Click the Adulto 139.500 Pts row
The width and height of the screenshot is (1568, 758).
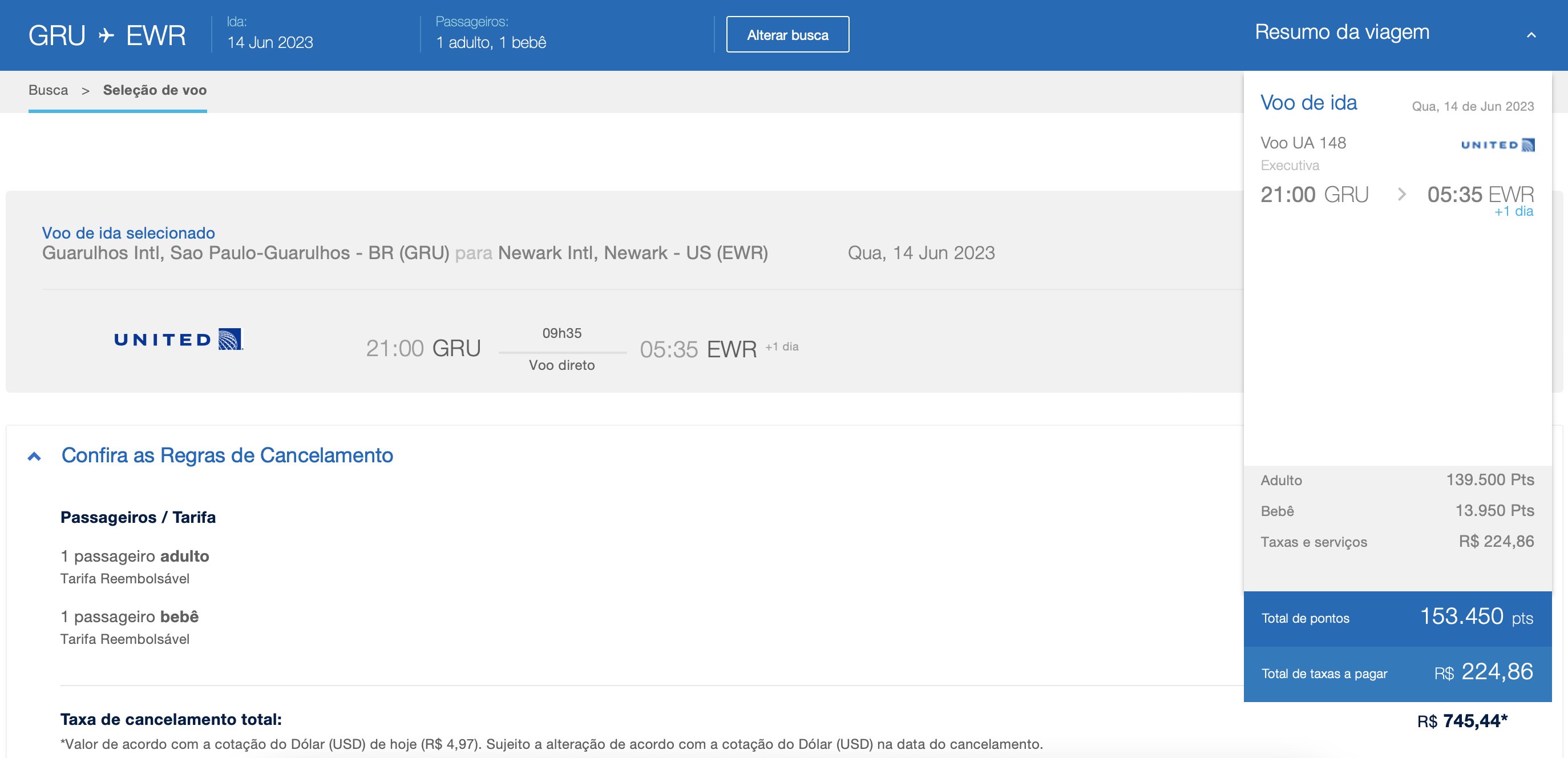pyautogui.click(x=1397, y=480)
